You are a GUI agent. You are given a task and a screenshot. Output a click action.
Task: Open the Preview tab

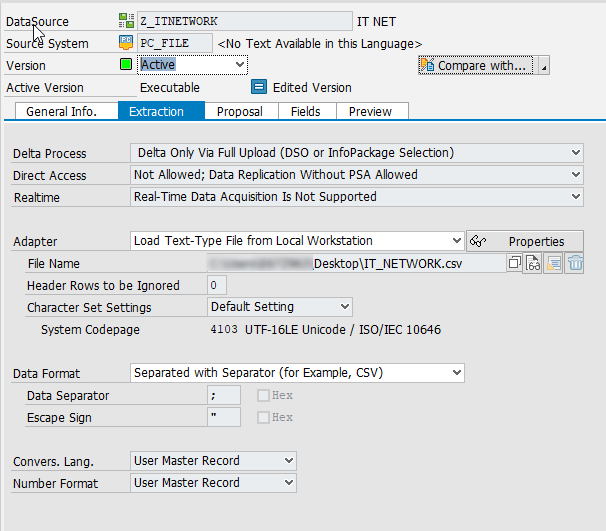pos(373,111)
